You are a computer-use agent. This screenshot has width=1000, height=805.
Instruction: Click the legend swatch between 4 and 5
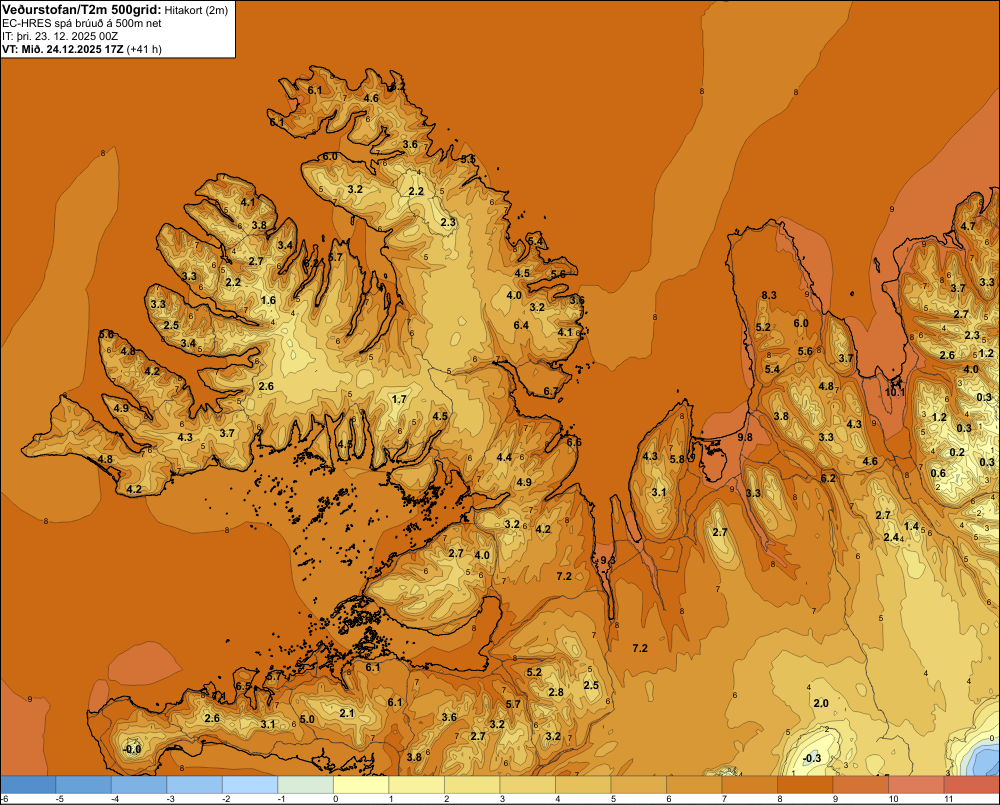[583, 785]
